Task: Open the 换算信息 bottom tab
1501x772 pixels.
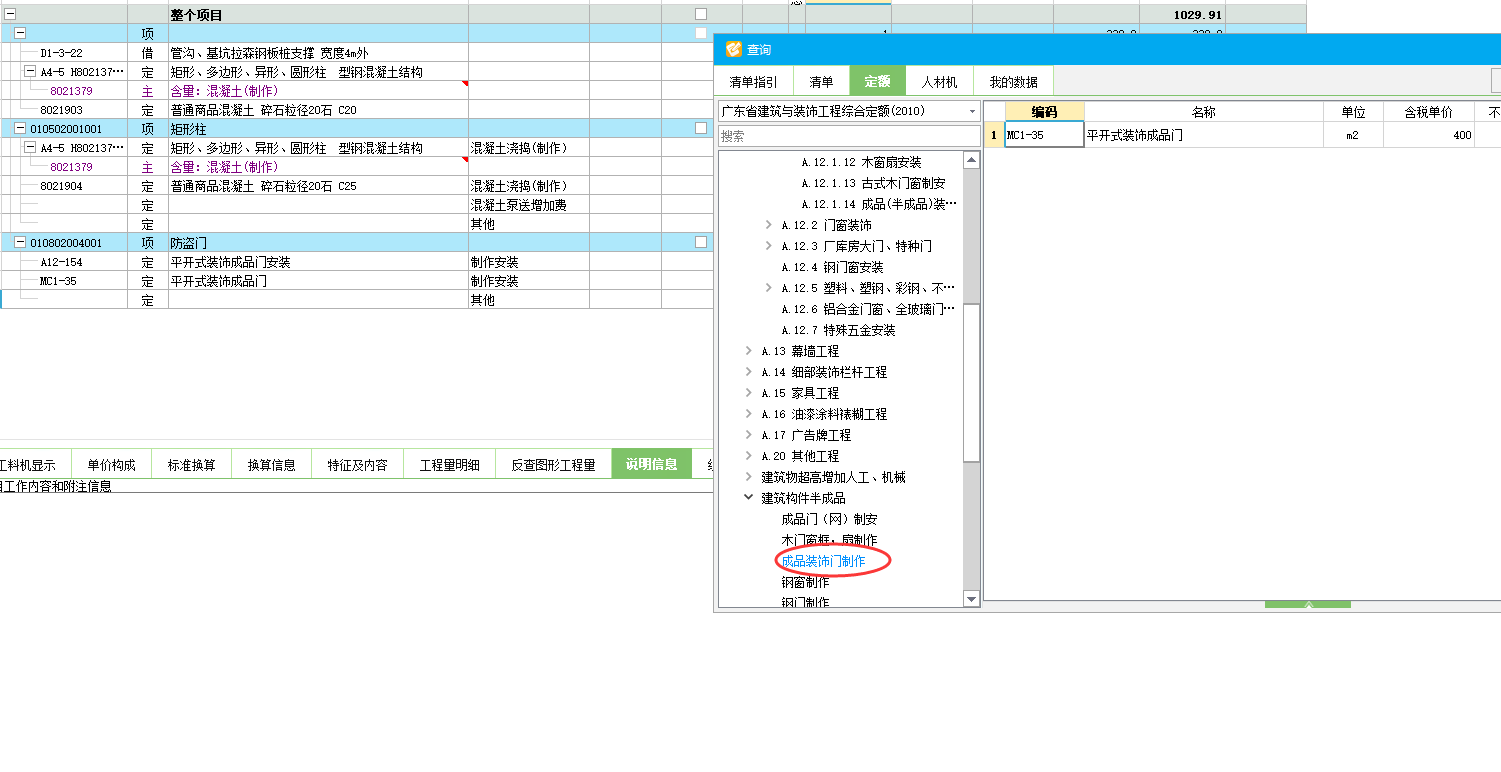Action: click(x=272, y=464)
